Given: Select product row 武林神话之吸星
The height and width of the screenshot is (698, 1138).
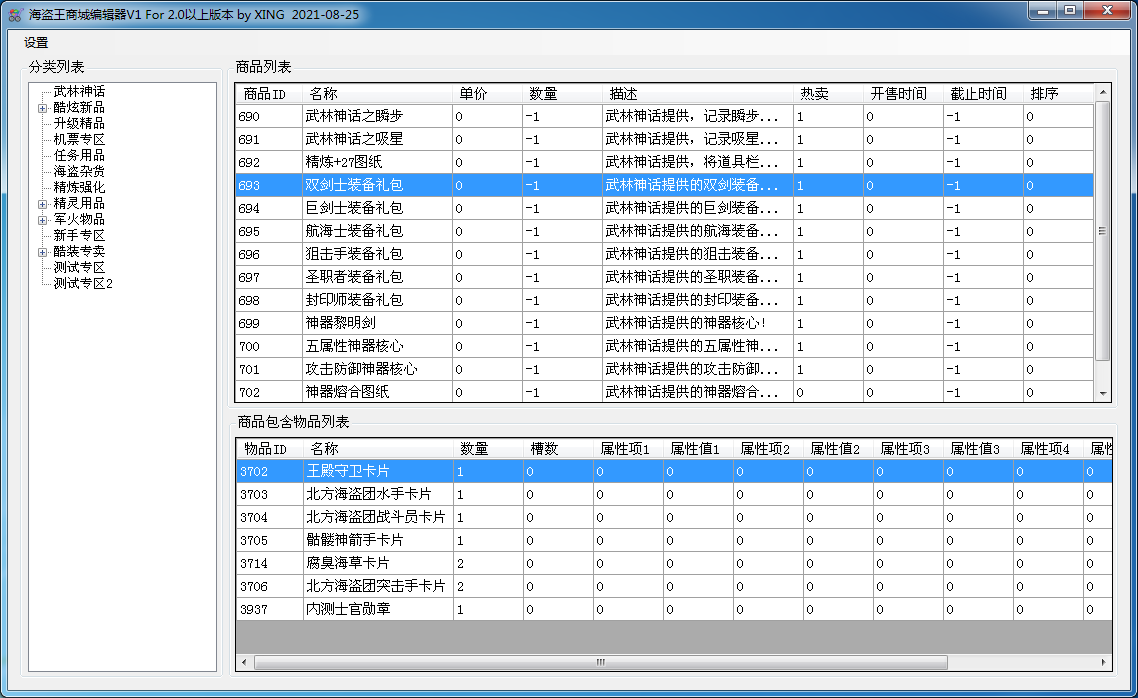Looking at the screenshot, I should 665,139.
